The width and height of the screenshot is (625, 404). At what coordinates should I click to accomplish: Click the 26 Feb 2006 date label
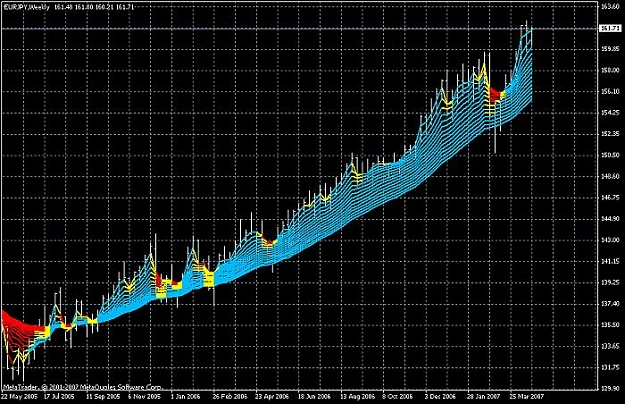[230, 397]
